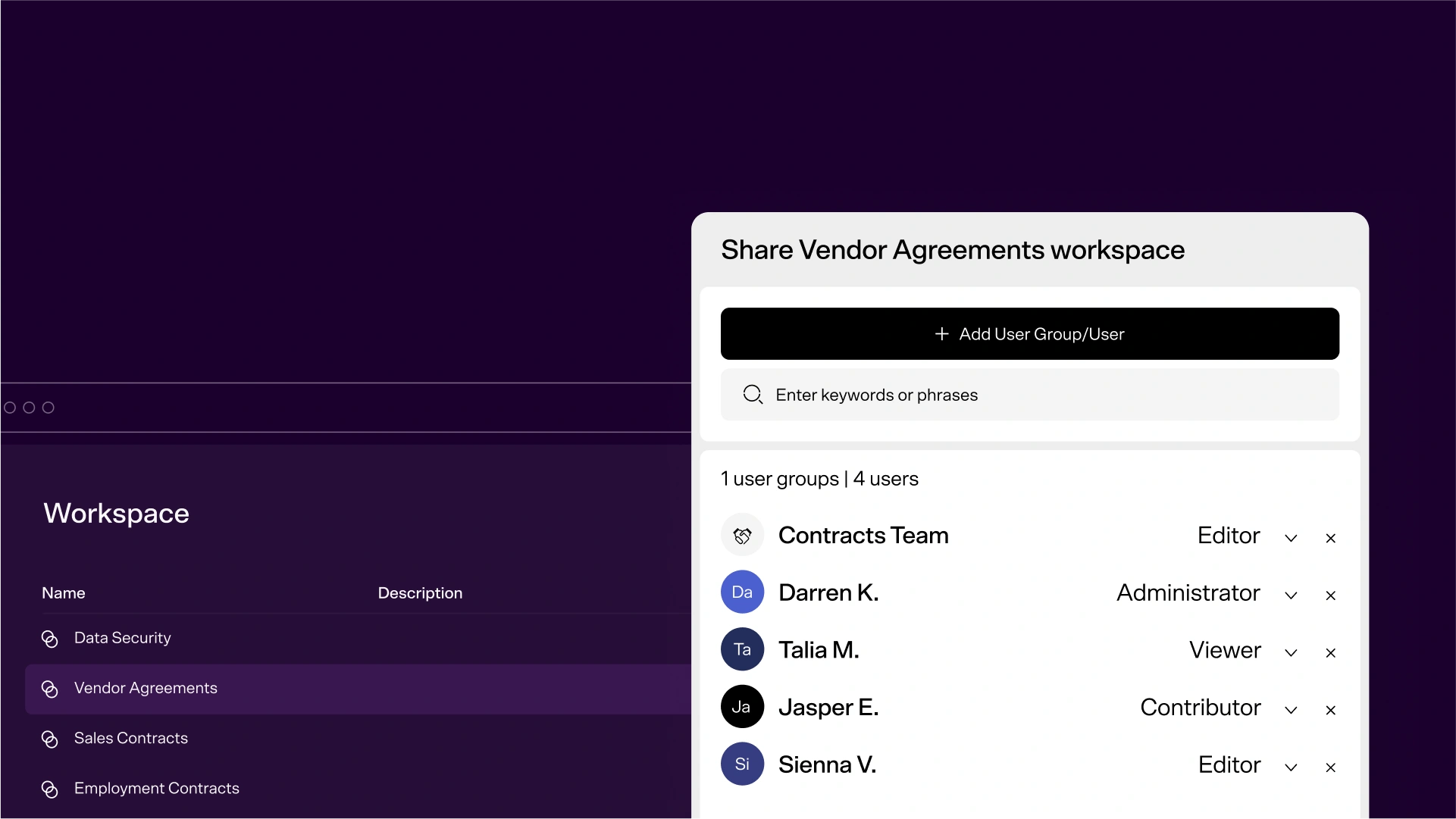The image size is (1456, 819).
Task: Expand Contracts Team Editor role dropdown
Action: pos(1291,538)
